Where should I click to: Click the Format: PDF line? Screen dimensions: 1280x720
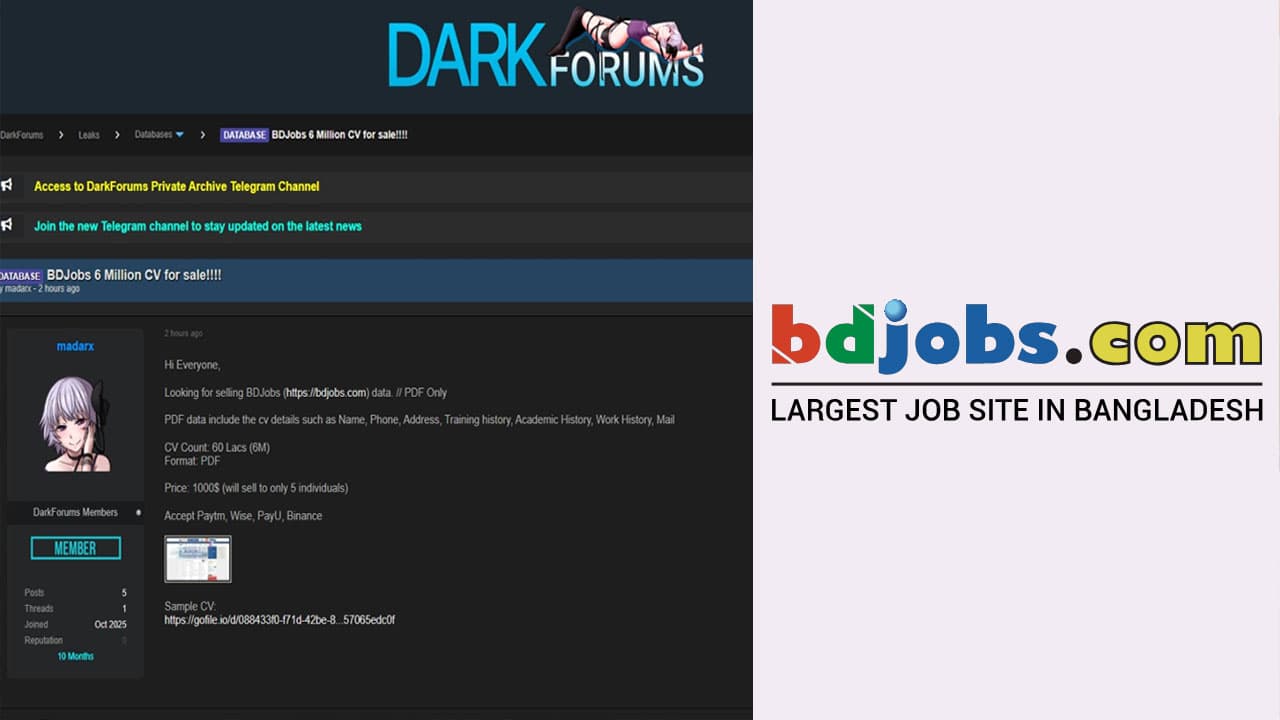pyautogui.click(x=192, y=461)
